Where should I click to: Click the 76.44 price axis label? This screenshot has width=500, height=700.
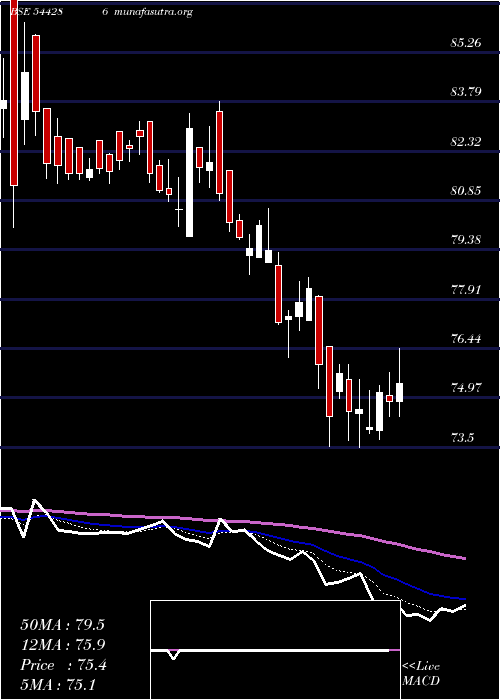pyautogui.click(x=466, y=339)
